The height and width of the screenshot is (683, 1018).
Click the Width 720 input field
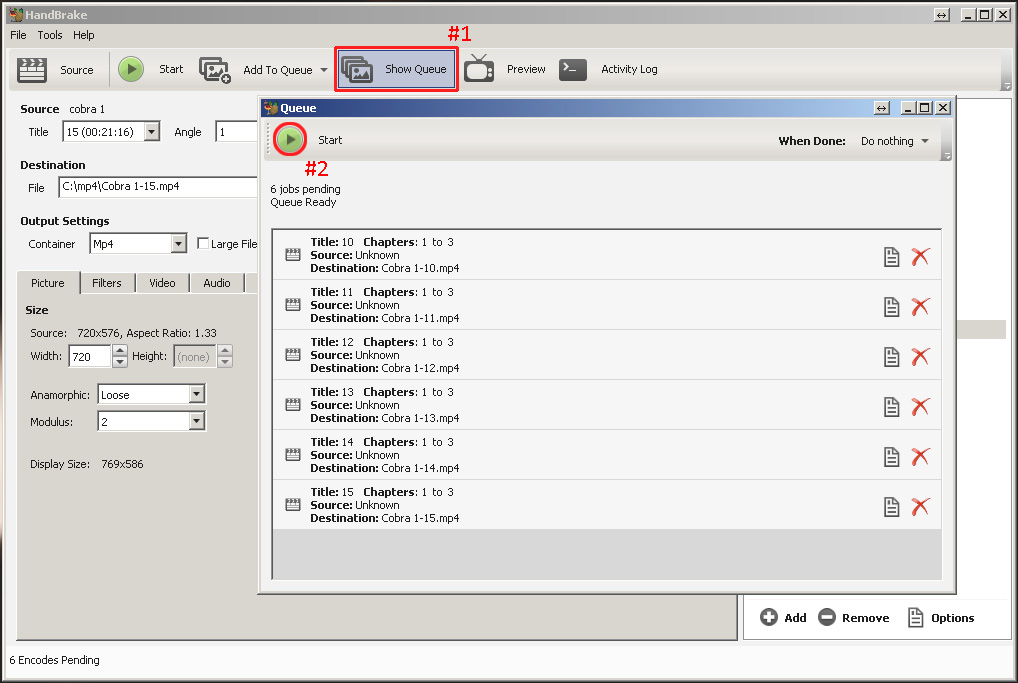click(90, 356)
